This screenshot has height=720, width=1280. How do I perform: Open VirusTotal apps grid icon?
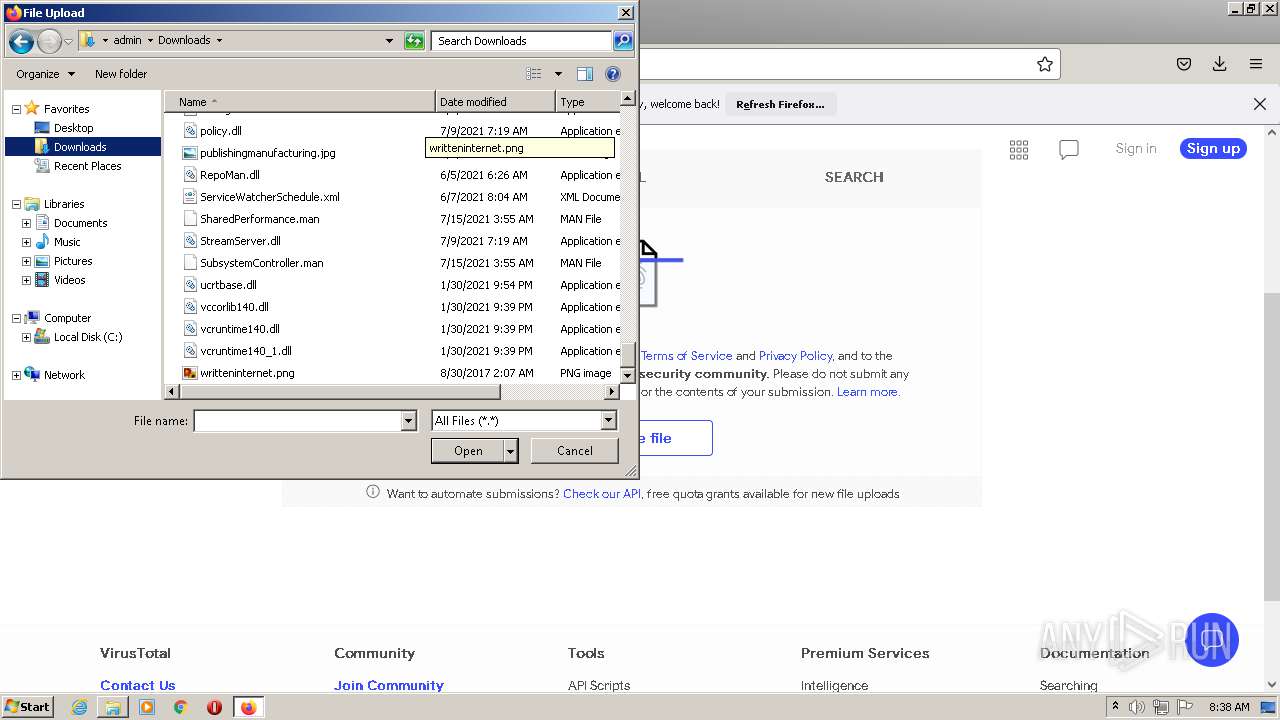[x=1019, y=149]
